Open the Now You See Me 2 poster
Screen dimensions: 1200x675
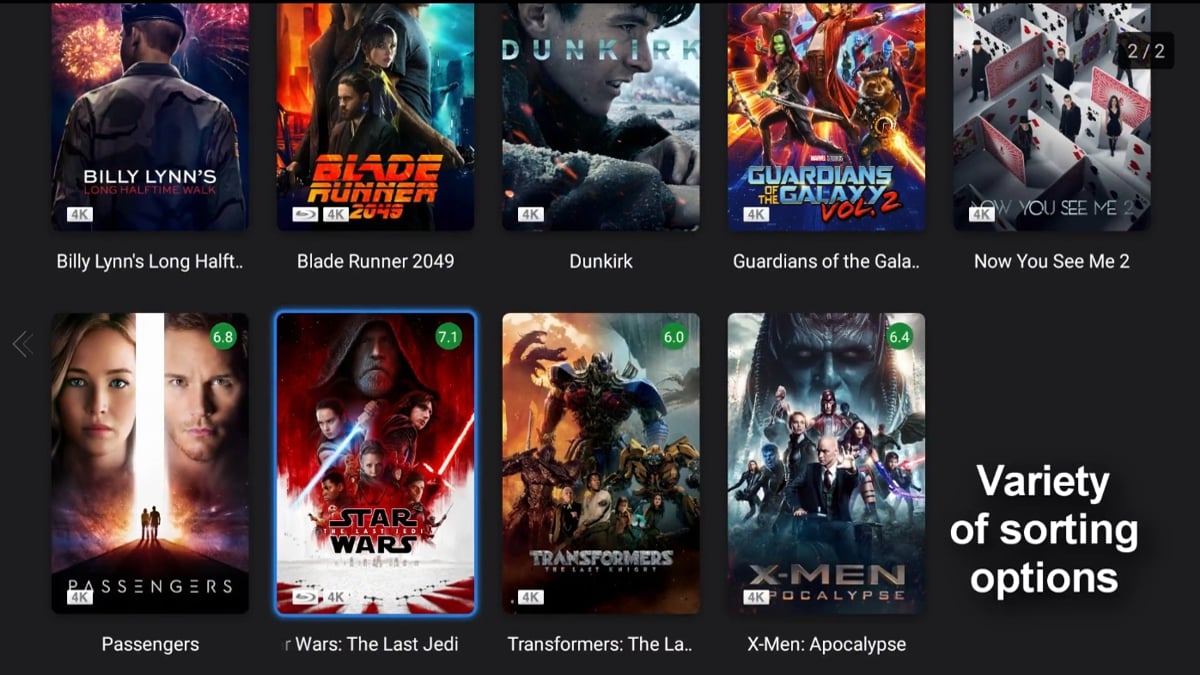pos(1051,116)
